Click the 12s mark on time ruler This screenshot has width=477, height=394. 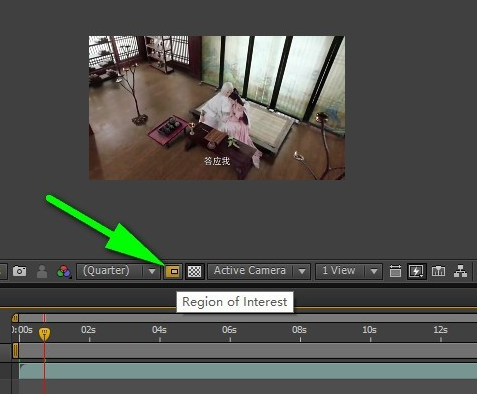[x=440, y=330]
